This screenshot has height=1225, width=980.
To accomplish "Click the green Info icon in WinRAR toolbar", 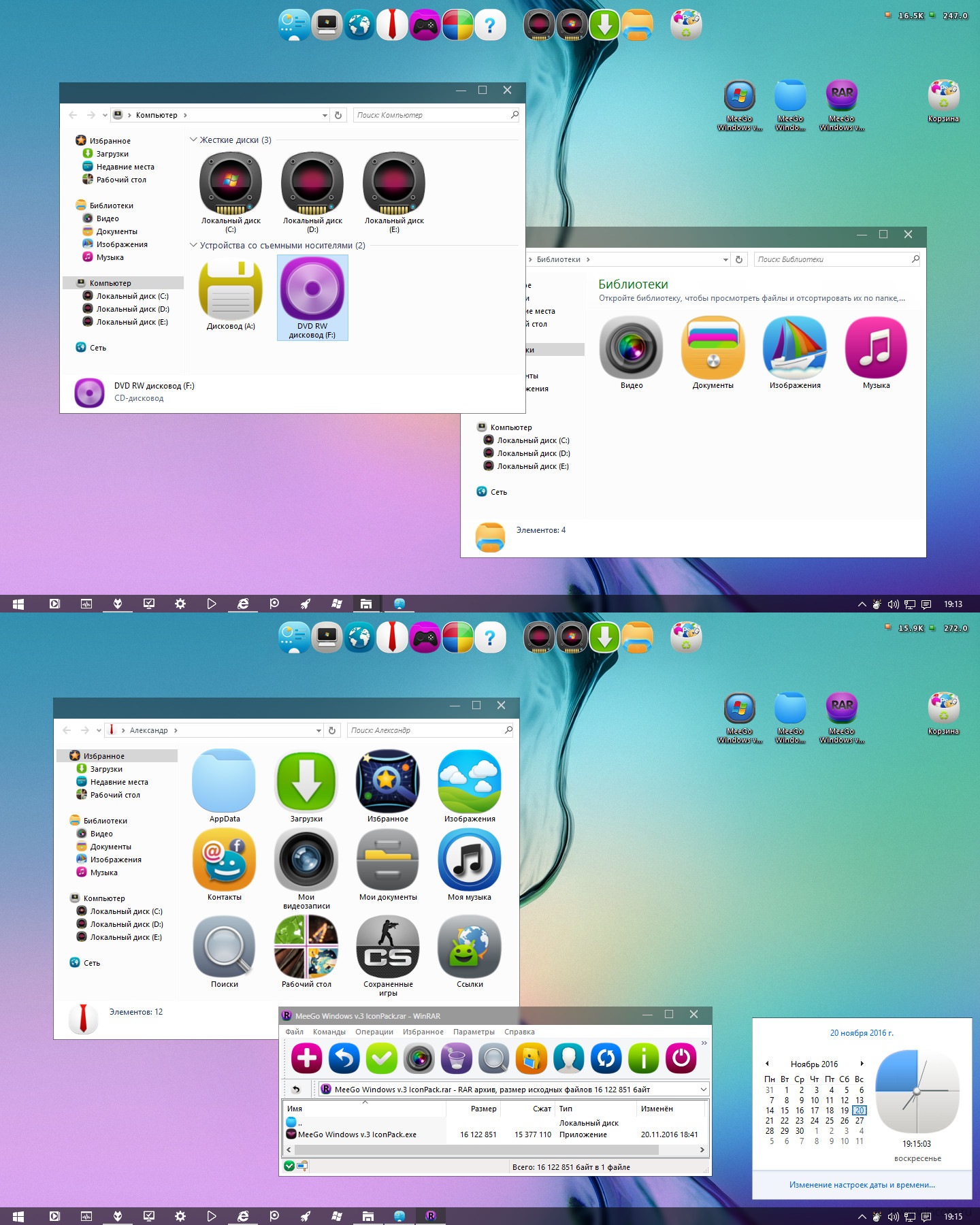I will pos(643,1058).
